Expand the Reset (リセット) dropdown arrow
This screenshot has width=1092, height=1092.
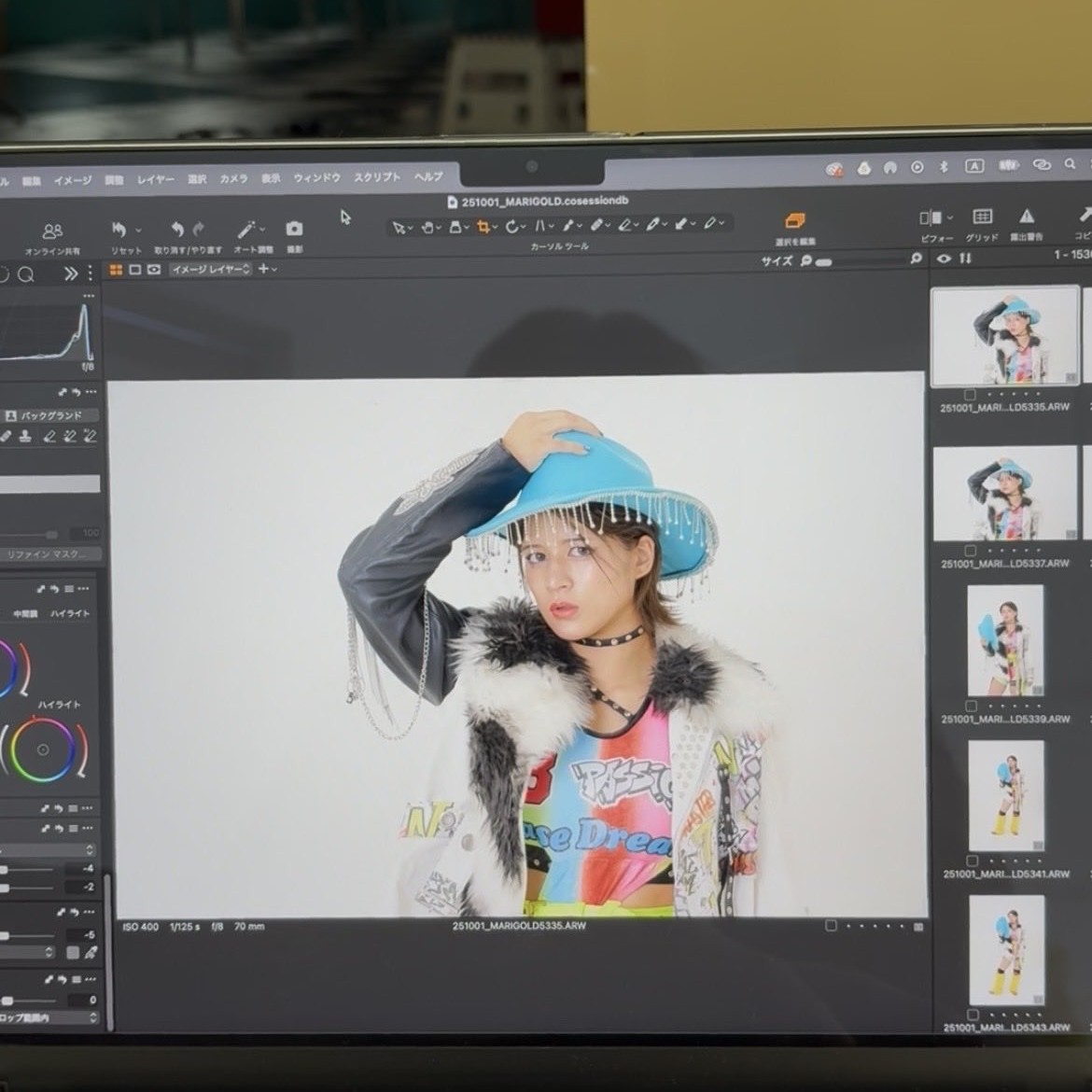point(139,231)
